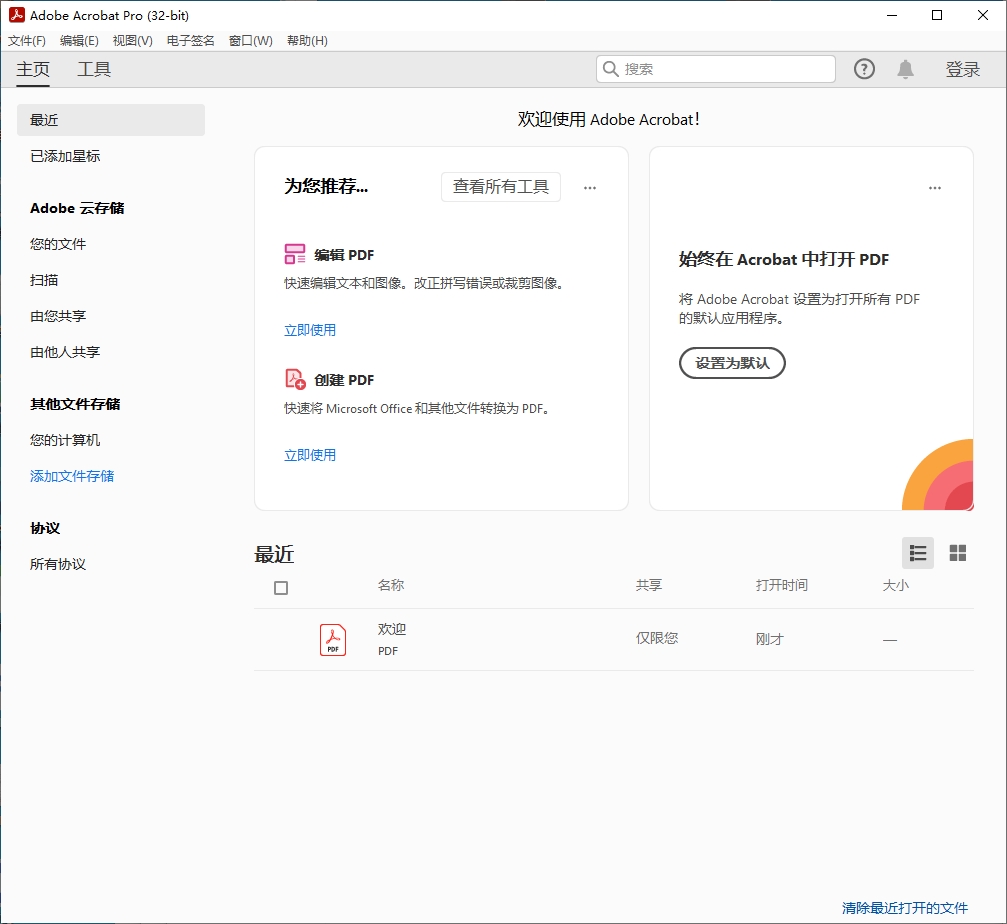Open the search field magnifier icon
This screenshot has height=924, width=1007.
610,68
